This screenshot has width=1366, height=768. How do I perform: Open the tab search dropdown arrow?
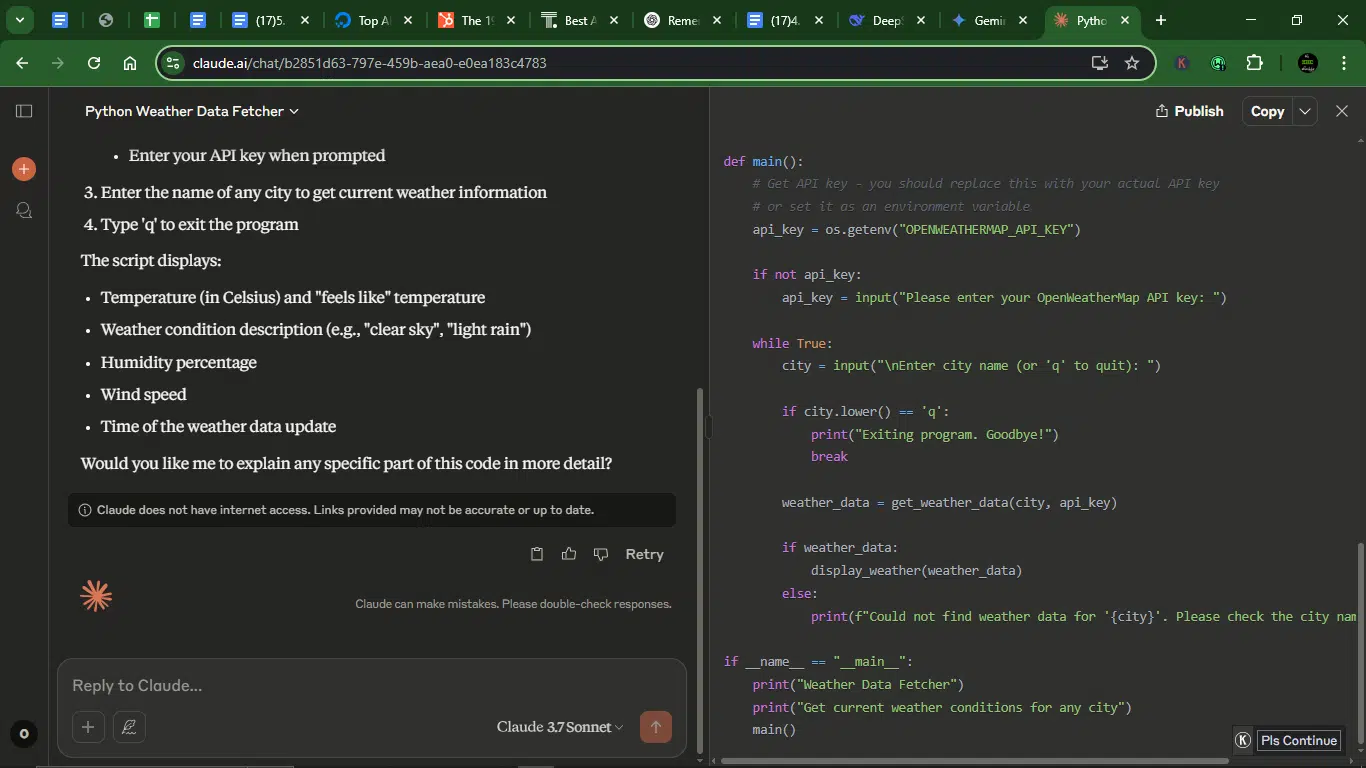20,20
